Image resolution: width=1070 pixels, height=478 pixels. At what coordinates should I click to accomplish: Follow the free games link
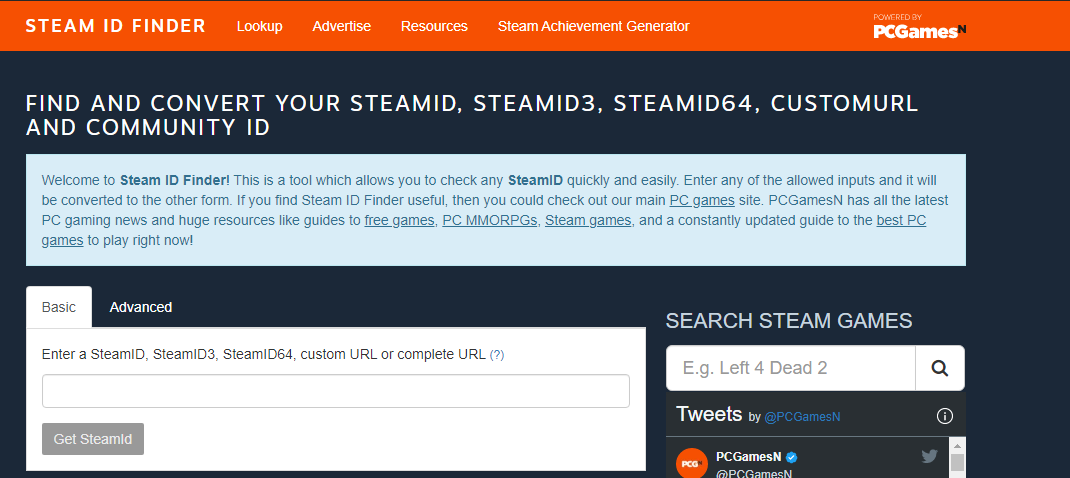point(400,221)
